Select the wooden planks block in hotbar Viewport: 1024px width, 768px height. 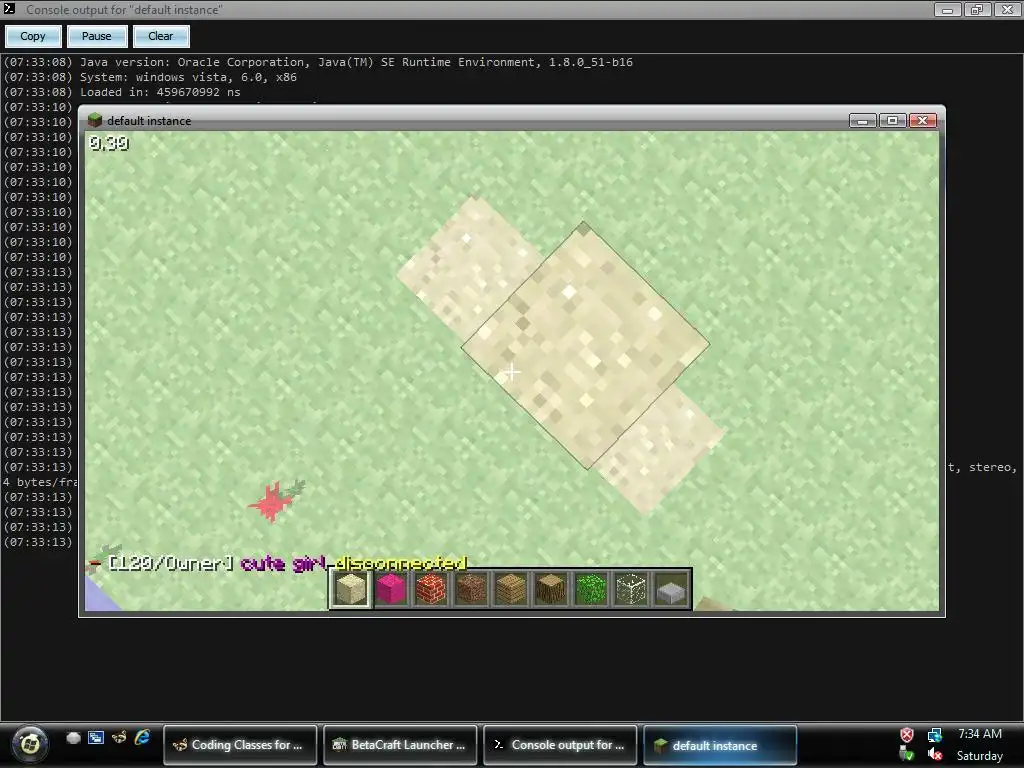click(x=511, y=590)
